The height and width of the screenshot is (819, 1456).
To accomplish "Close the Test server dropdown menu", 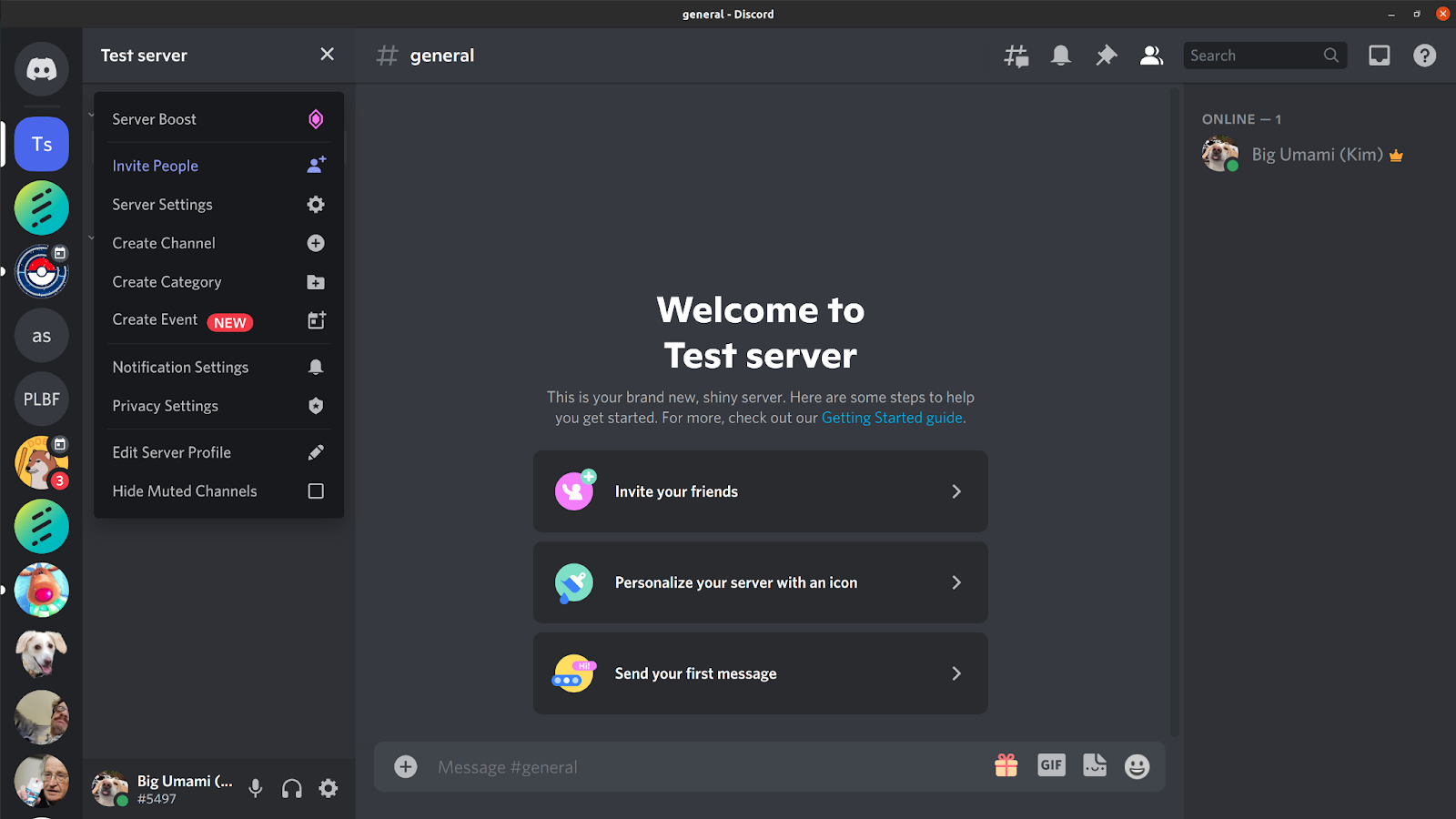I will [327, 55].
